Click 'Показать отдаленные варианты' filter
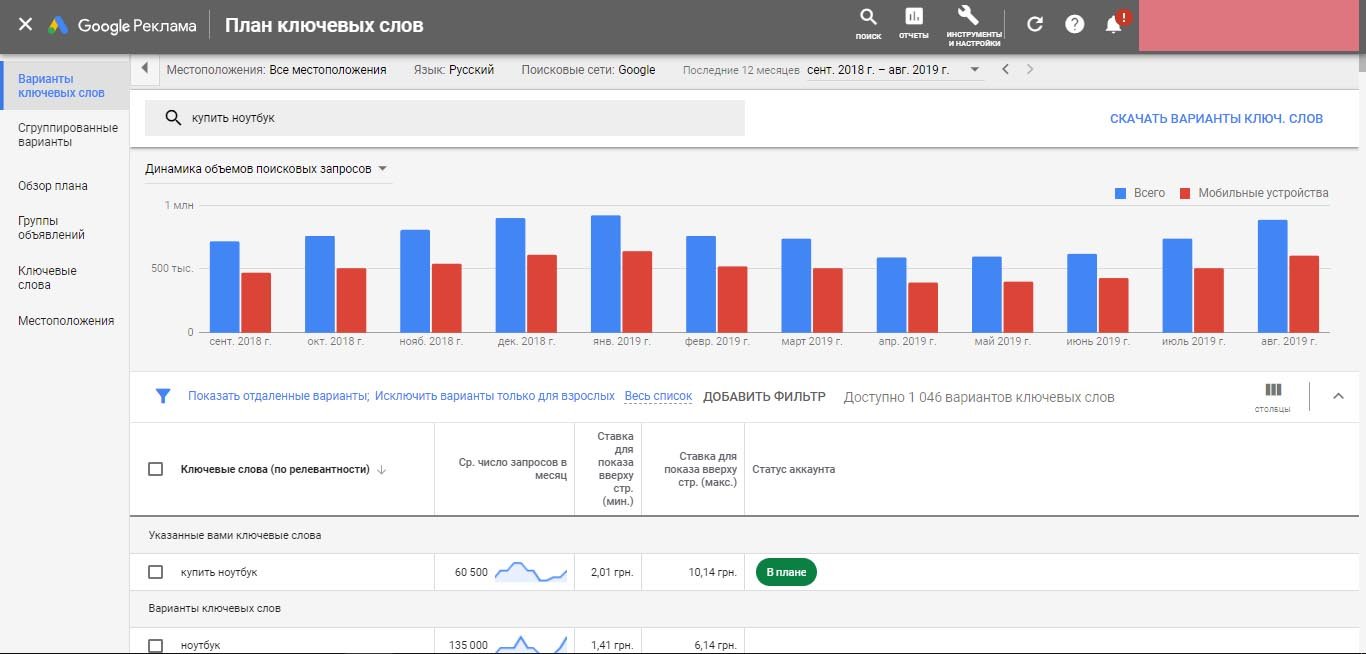Viewport: 1366px width, 654px height. point(279,396)
